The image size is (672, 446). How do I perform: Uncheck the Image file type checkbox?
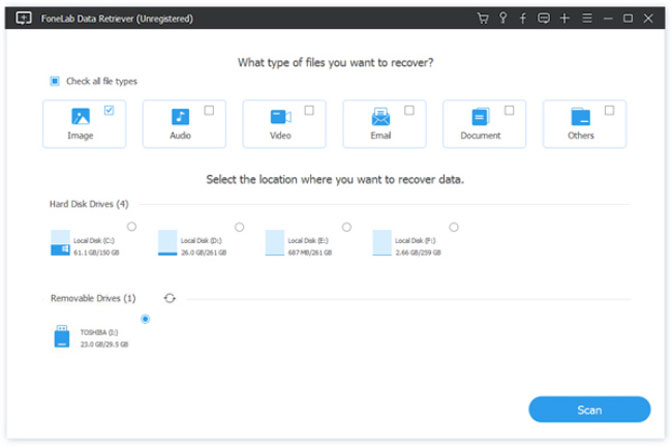[x=109, y=111]
